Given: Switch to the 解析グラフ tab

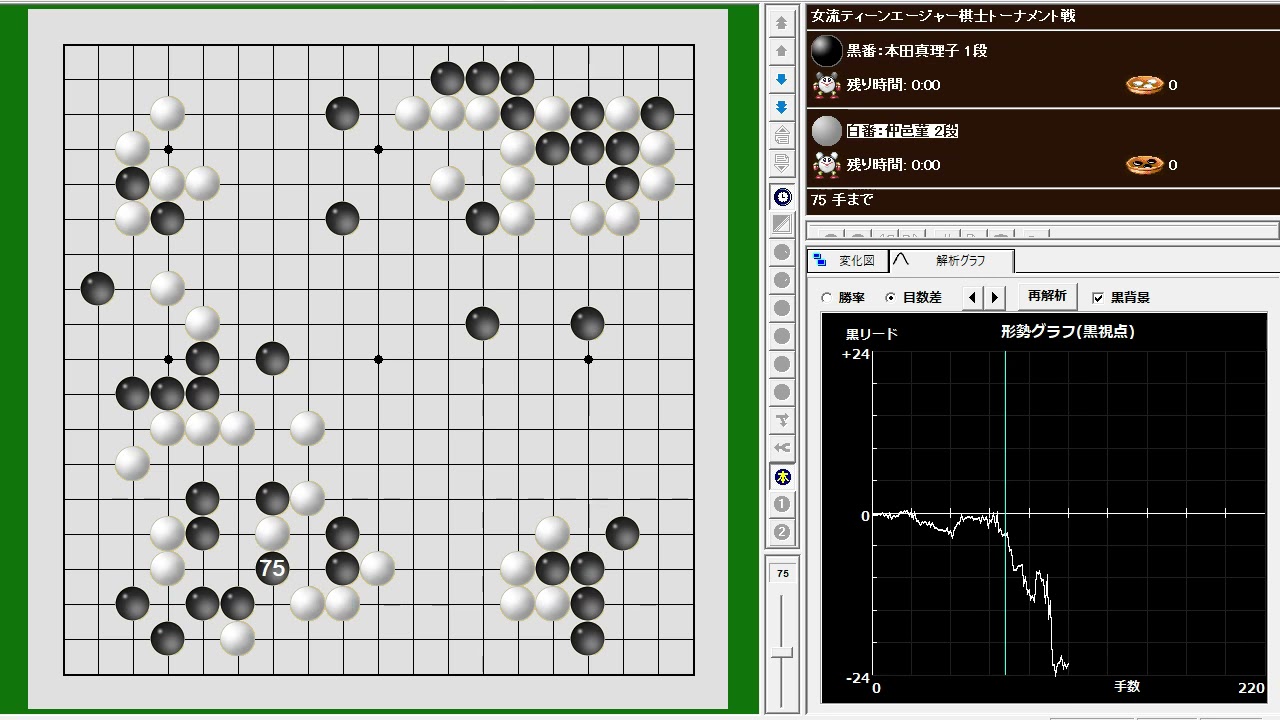Looking at the screenshot, I should pos(952,260).
